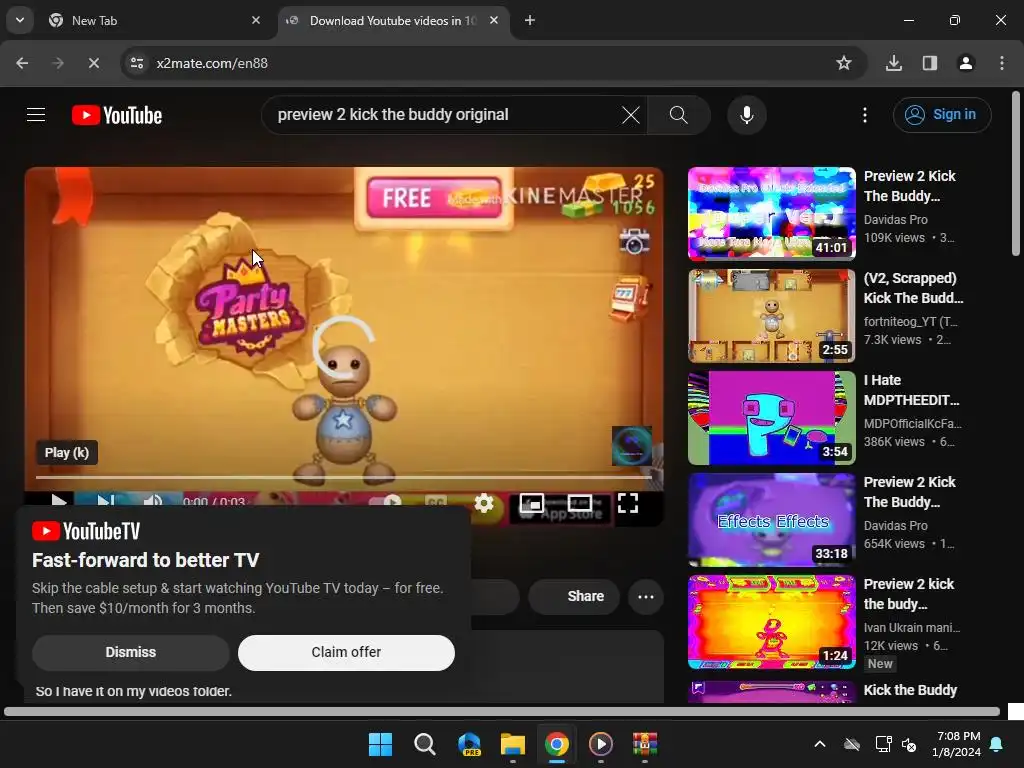1024x768 pixels.
Task: Close the Download Youtube videos tab
Action: 494,20
